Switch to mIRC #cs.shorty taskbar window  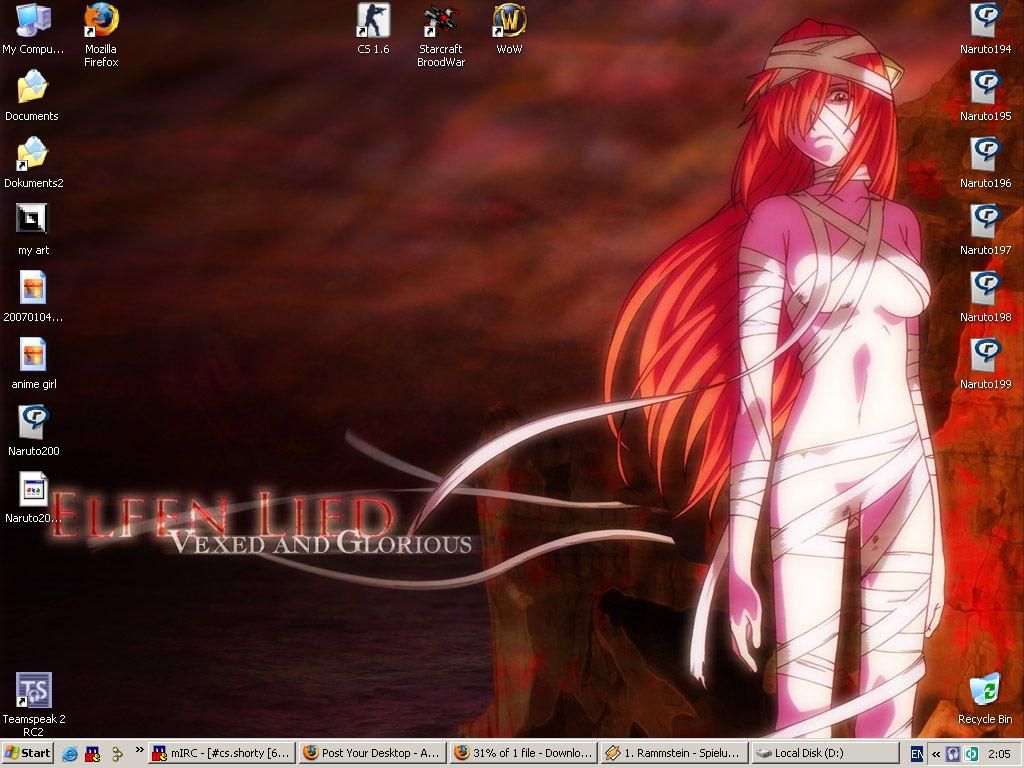tap(222, 753)
